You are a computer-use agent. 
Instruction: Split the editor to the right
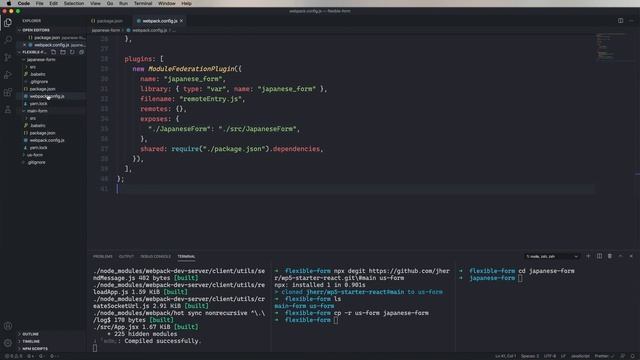(x=620, y=20)
